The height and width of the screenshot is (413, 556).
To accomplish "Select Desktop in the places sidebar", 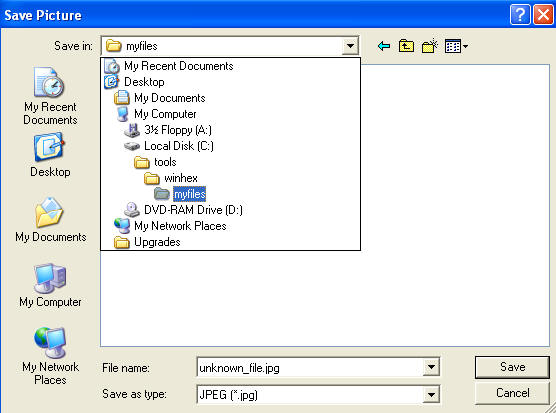I will tap(50, 155).
